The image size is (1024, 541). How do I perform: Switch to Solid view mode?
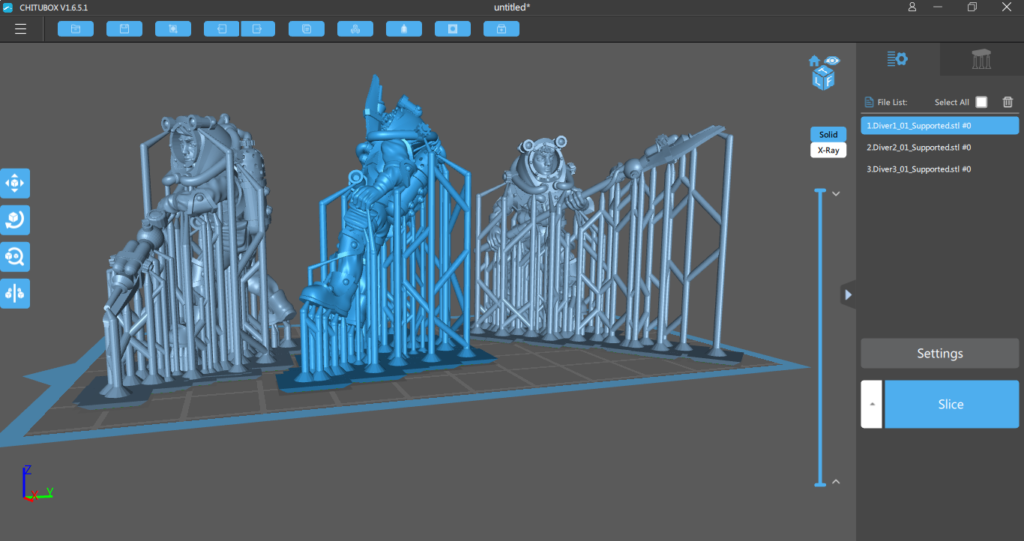coord(828,134)
